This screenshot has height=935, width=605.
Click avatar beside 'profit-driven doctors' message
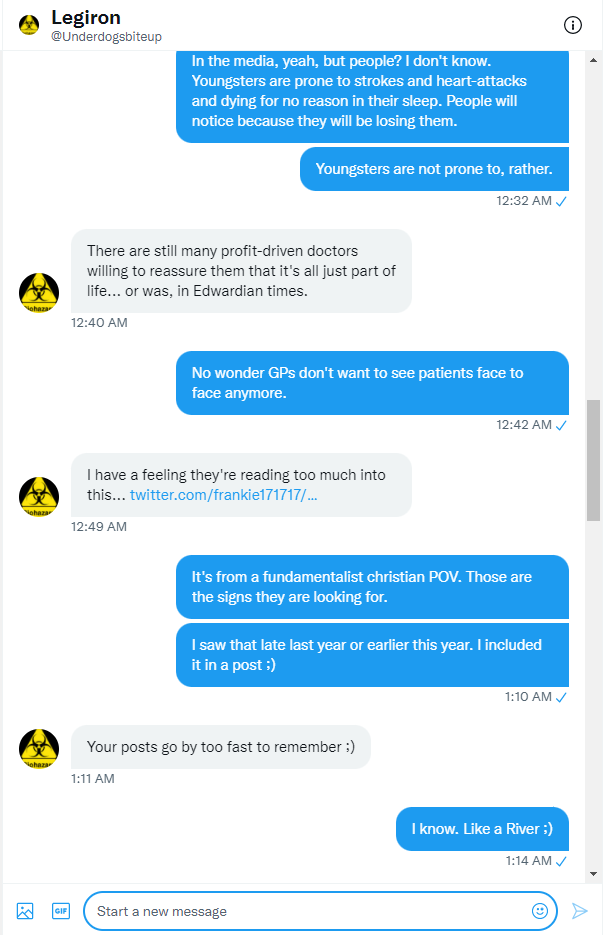coord(39,292)
